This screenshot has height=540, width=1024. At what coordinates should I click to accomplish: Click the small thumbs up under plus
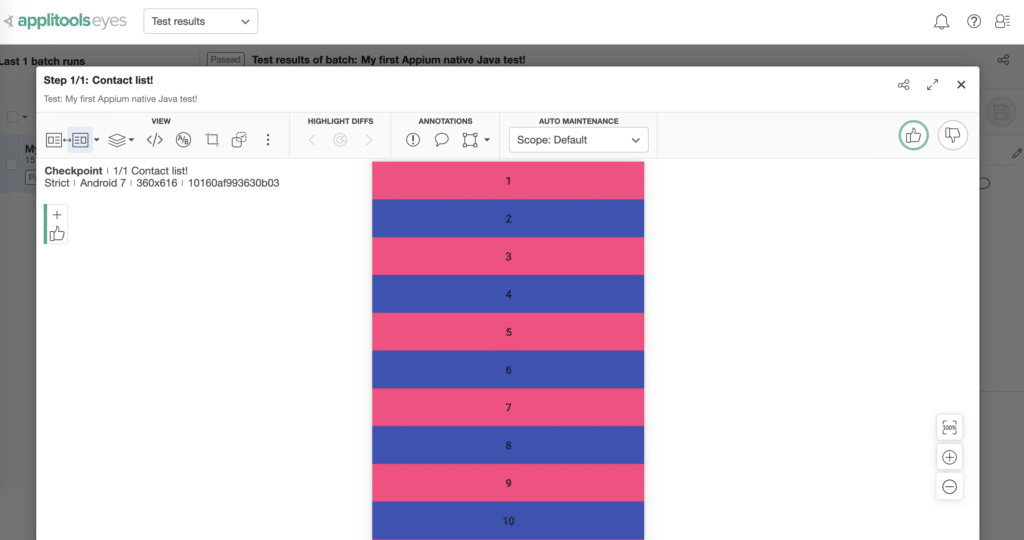pos(57,234)
